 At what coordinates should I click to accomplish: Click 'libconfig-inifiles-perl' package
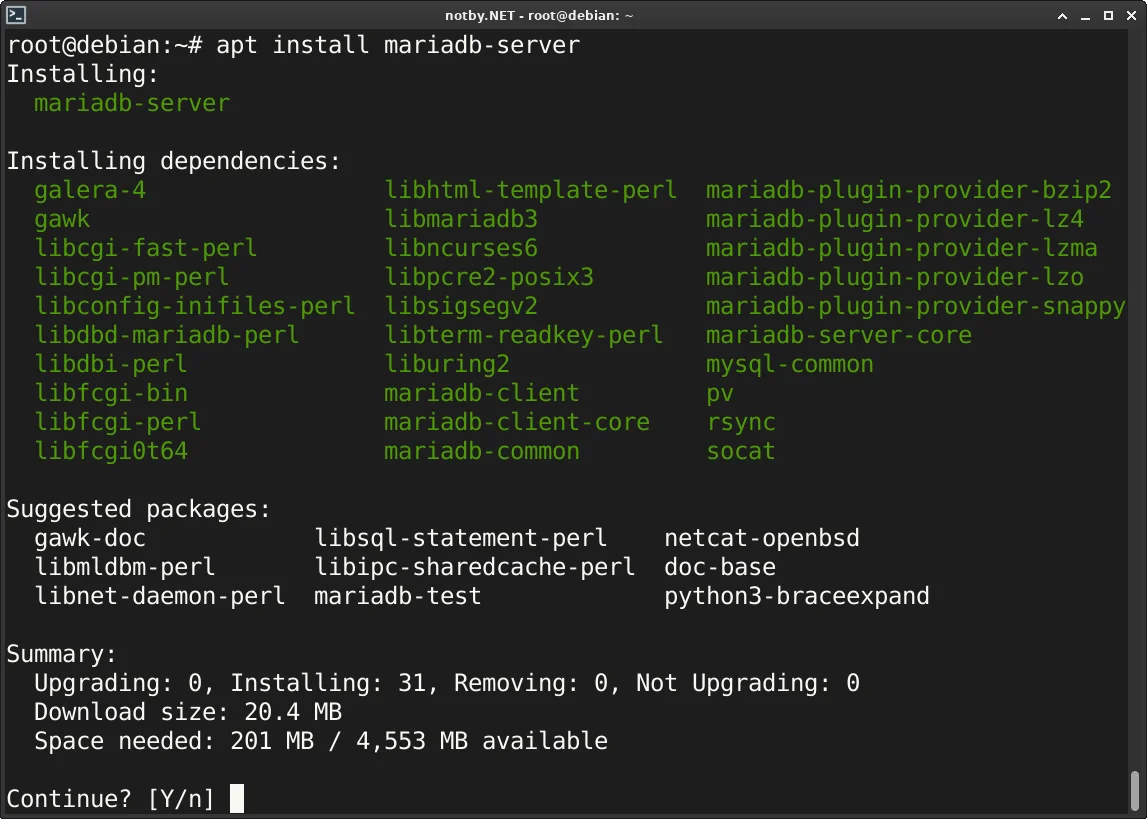pyautogui.click(x=195, y=306)
